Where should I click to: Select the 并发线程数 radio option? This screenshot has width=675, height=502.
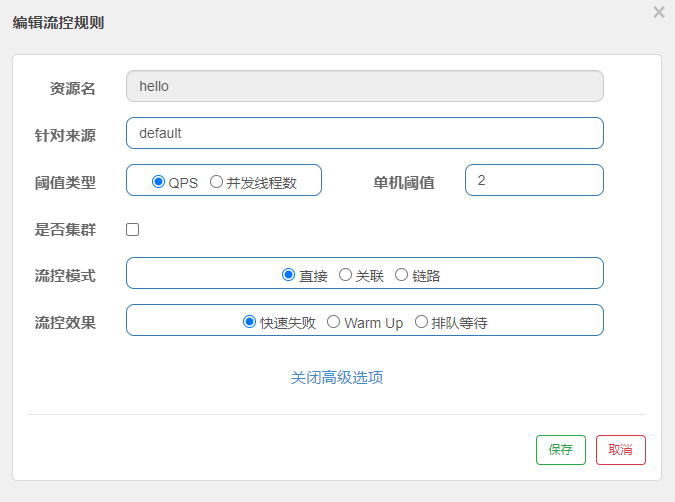(x=216, y=182)
